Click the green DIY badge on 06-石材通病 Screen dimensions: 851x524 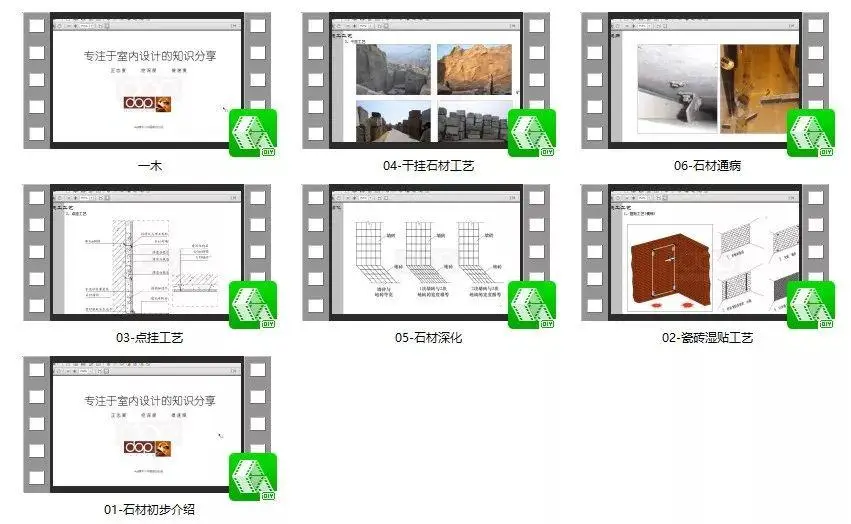(810, 133)
